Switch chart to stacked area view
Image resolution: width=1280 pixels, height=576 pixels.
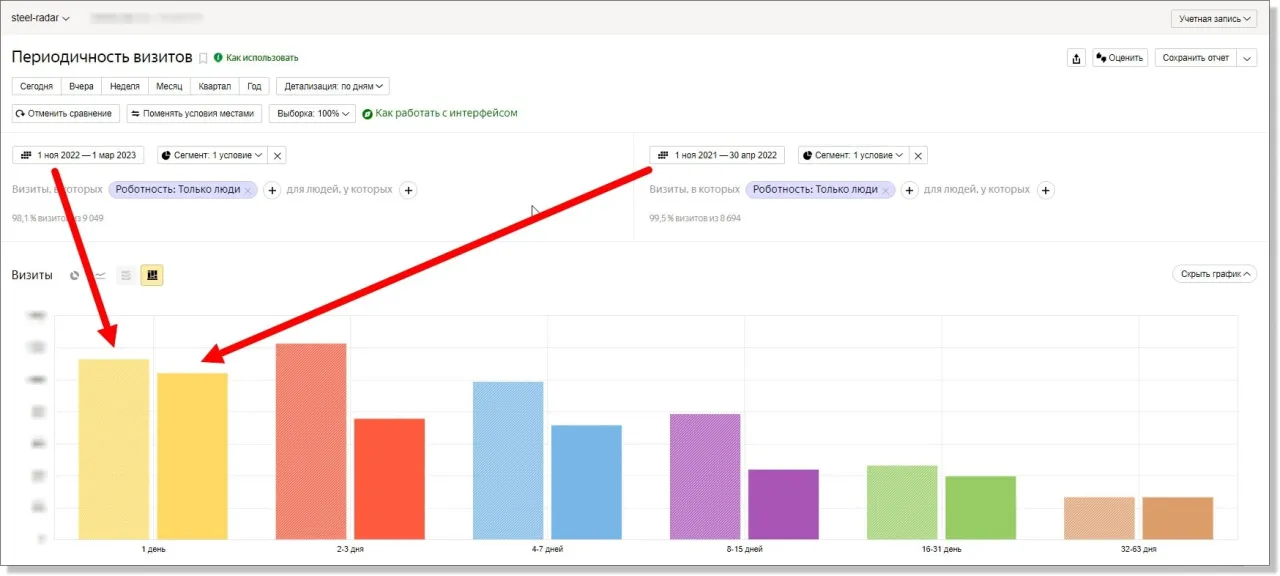[126, 275]
